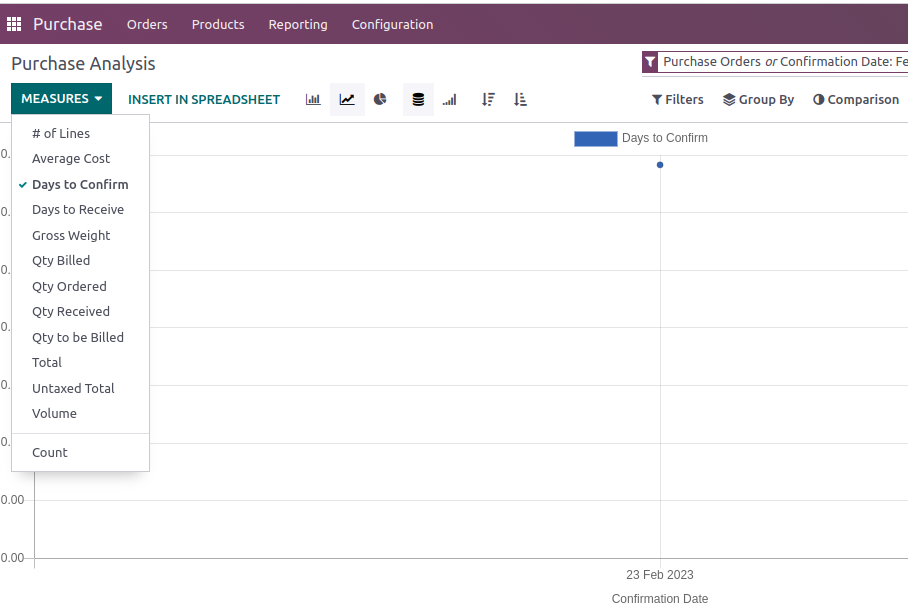
Task: Switch to bar chart view
Action: coord(313,100)
